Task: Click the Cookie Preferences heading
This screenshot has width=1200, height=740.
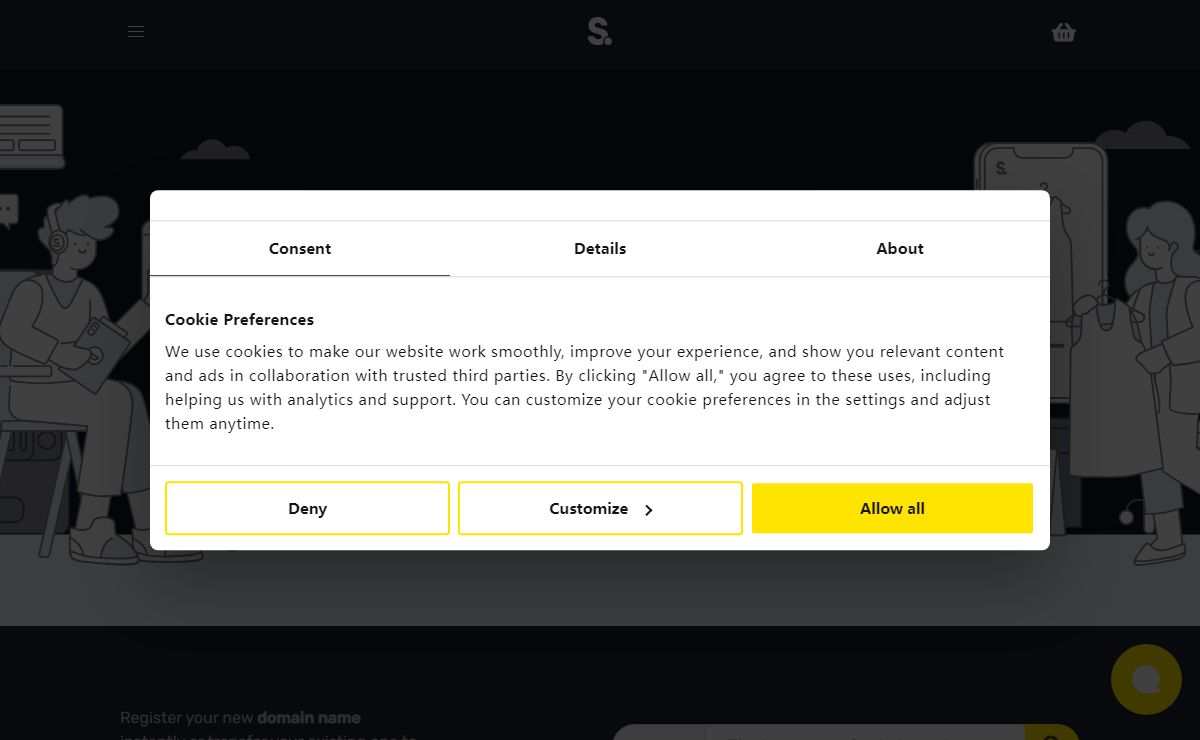Action: pyautogui.click(x=239, y=319)
